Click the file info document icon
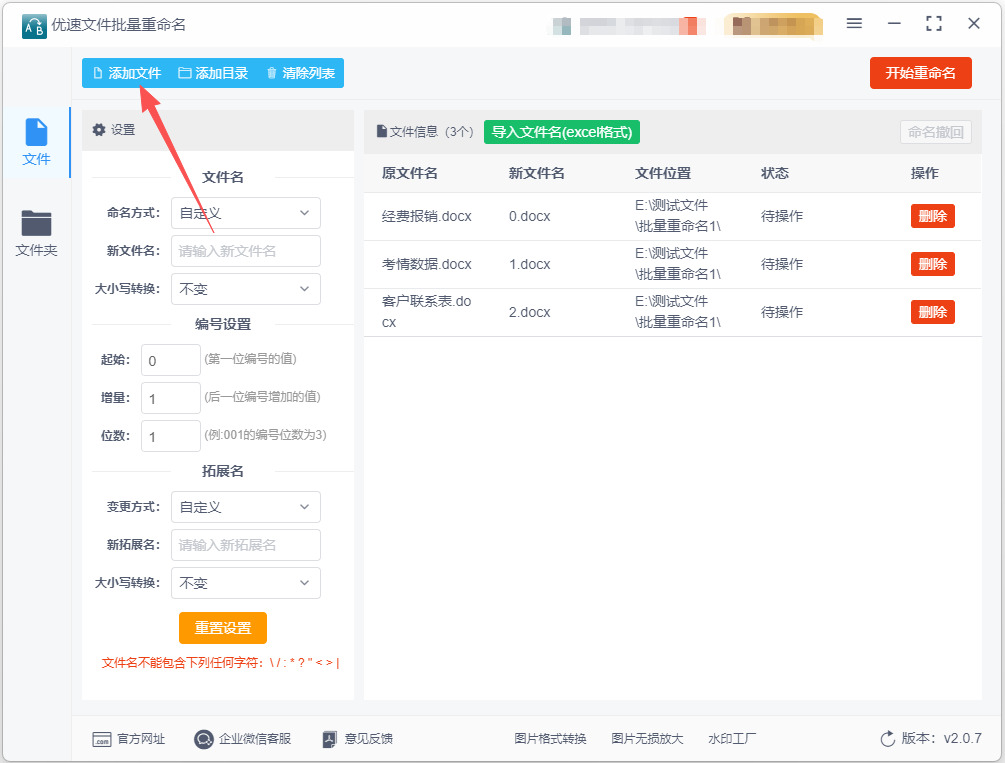 coord(382,131)
